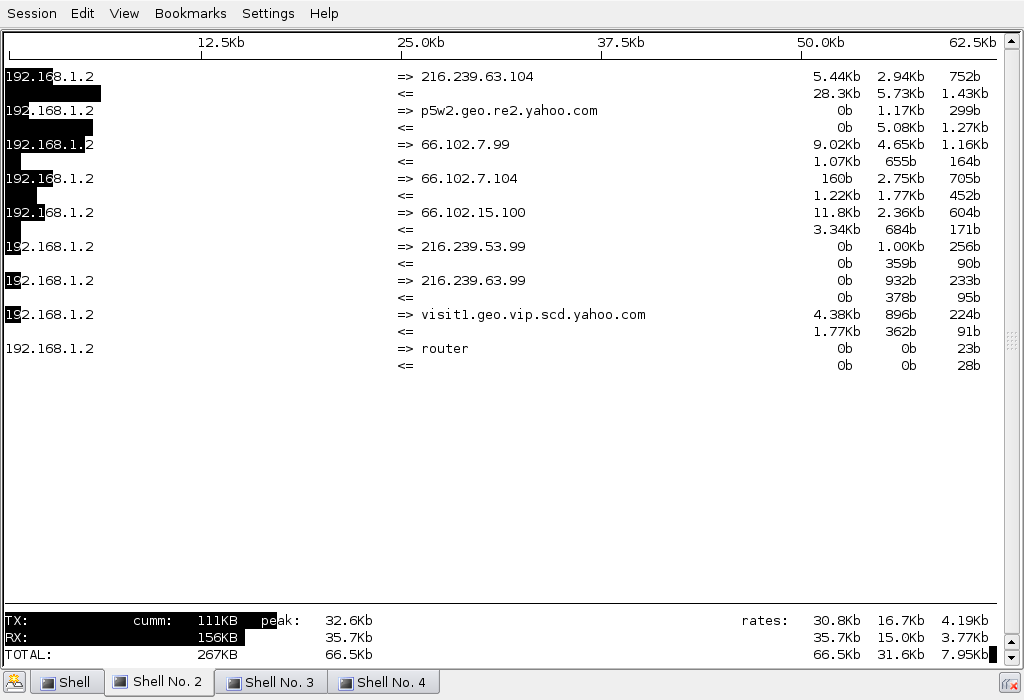Close the current session with the red X icon
1024x700 pixels.
point(1012,682)
